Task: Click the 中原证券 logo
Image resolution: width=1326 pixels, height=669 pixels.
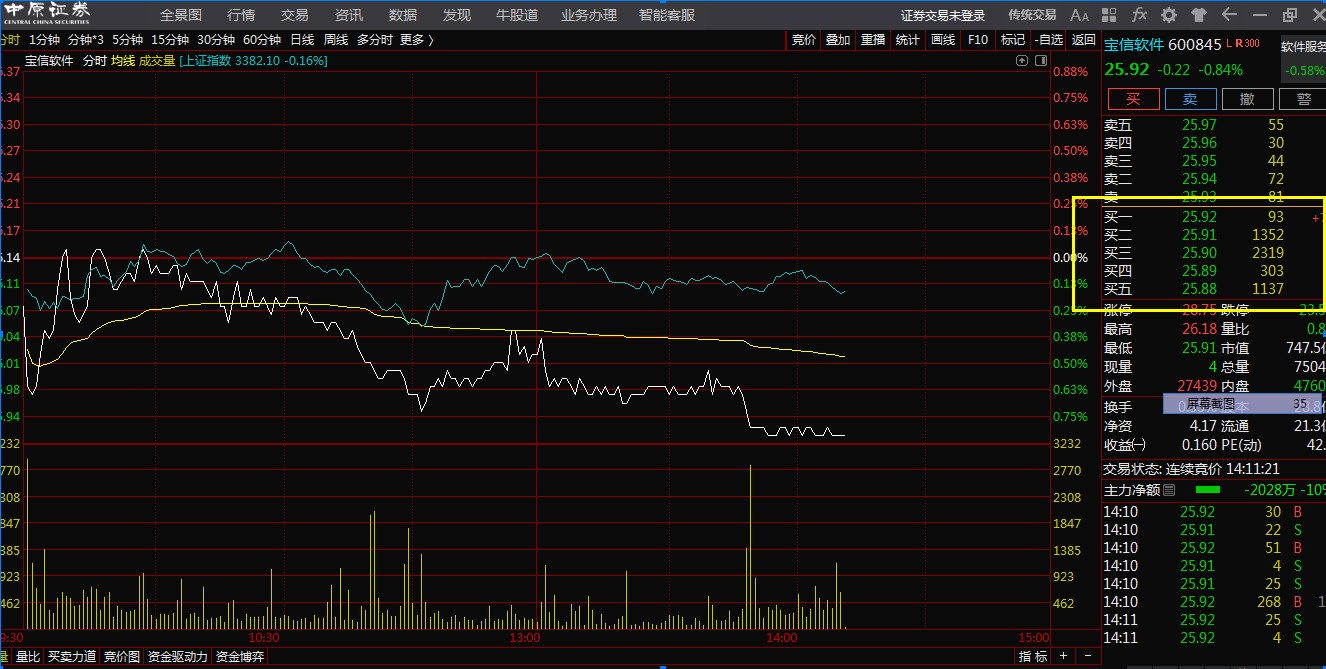Action: point(46,13)
